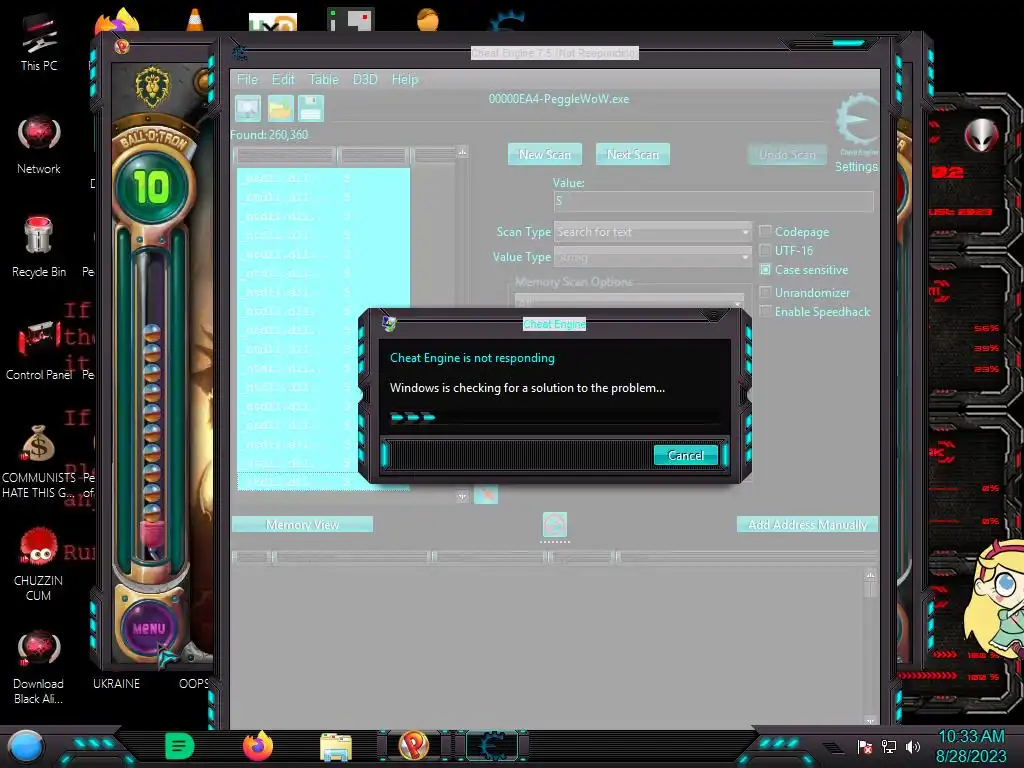
Task: Open the Table menu
Action: [x=323, y=80]
